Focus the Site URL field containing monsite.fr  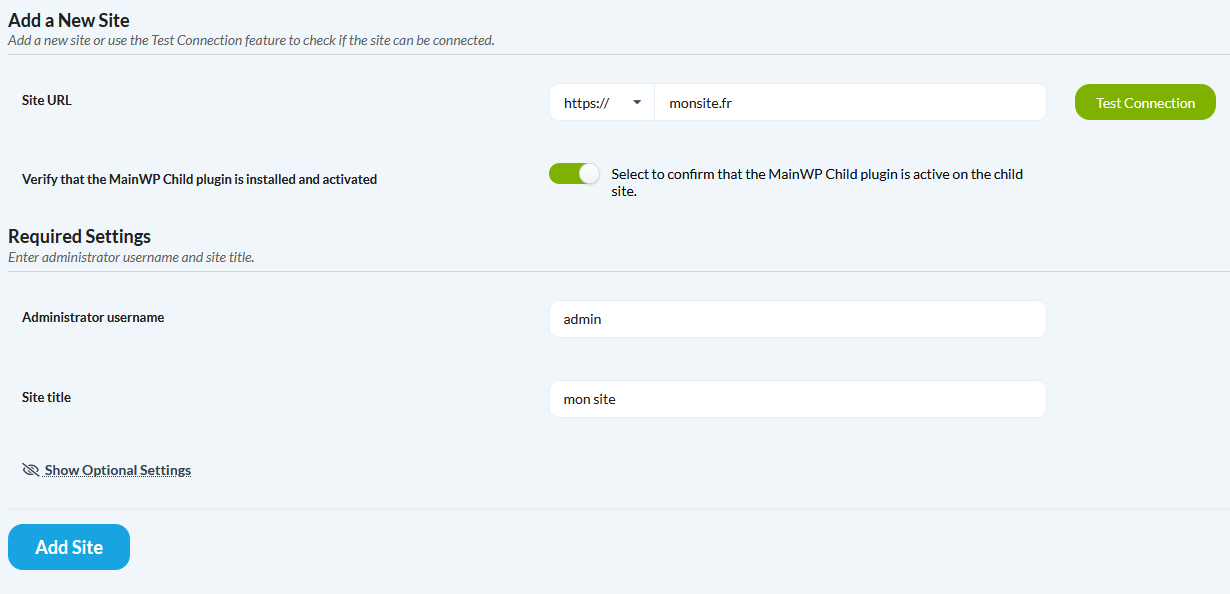pos(850,102)
